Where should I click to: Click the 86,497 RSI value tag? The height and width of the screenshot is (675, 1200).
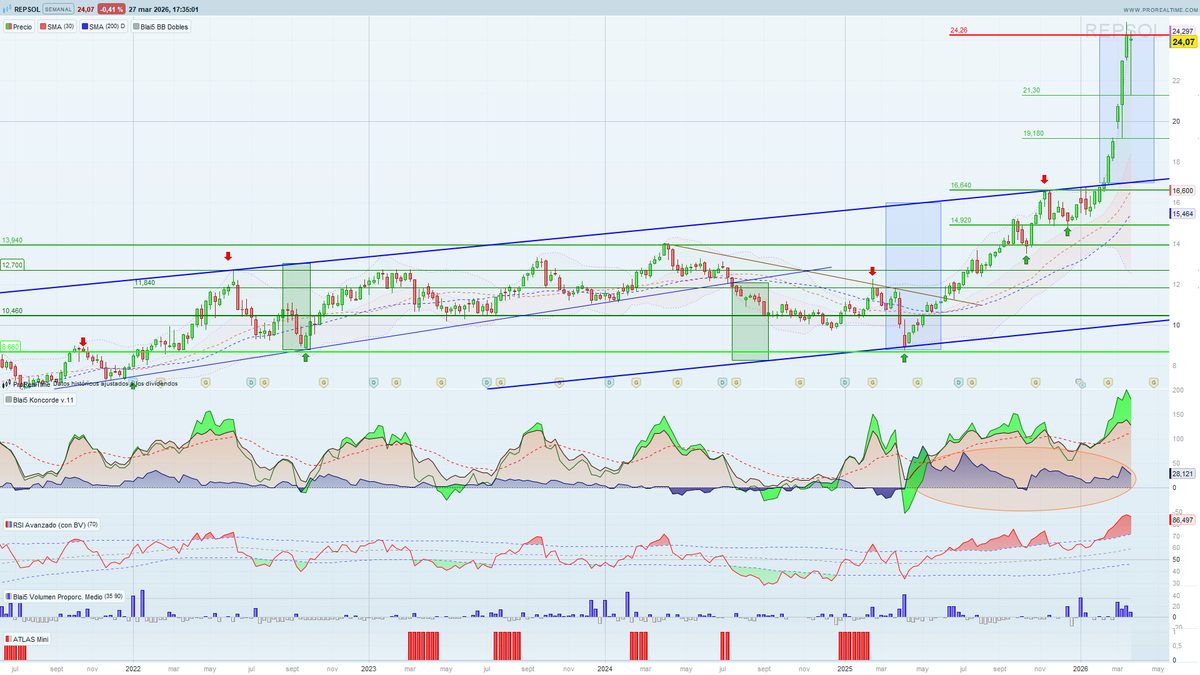[1183, 520]
